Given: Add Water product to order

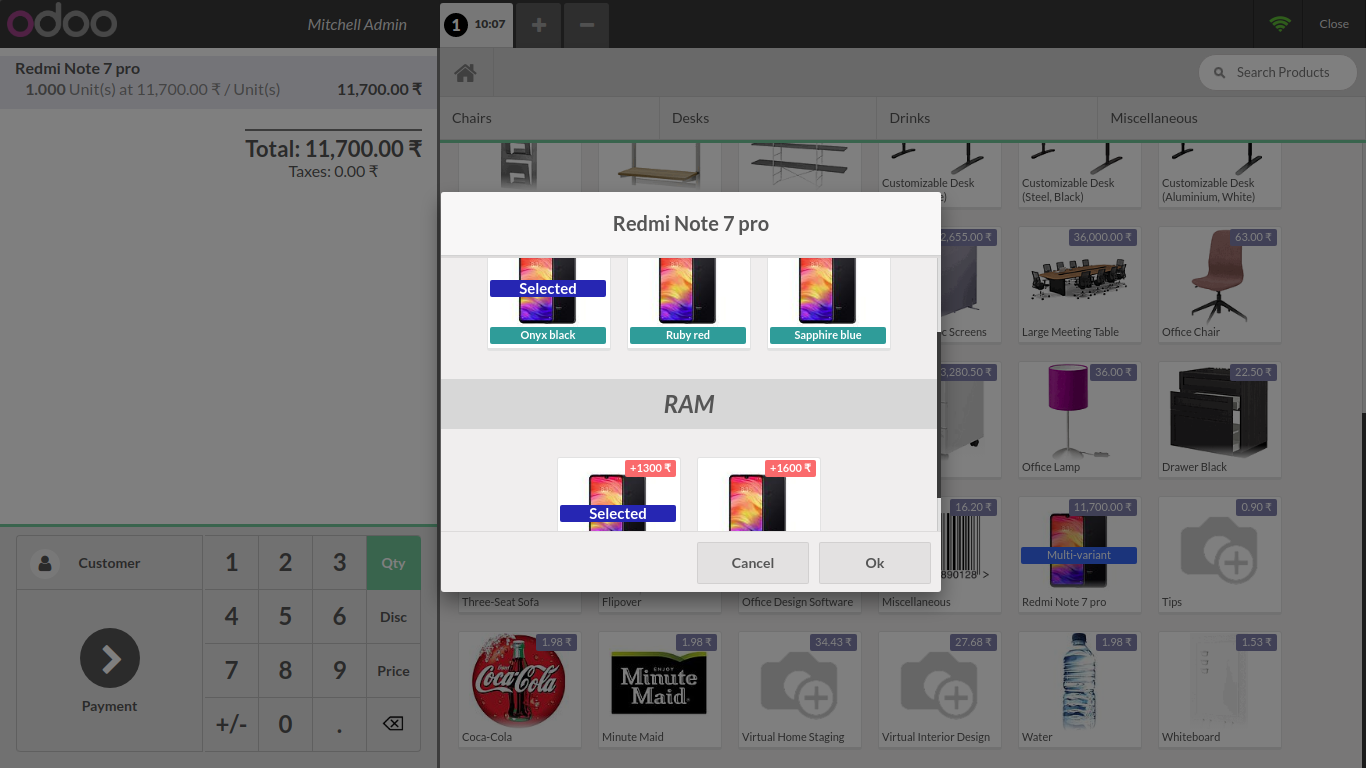Looking at the screenshot, I should (x=1080, y=689).
